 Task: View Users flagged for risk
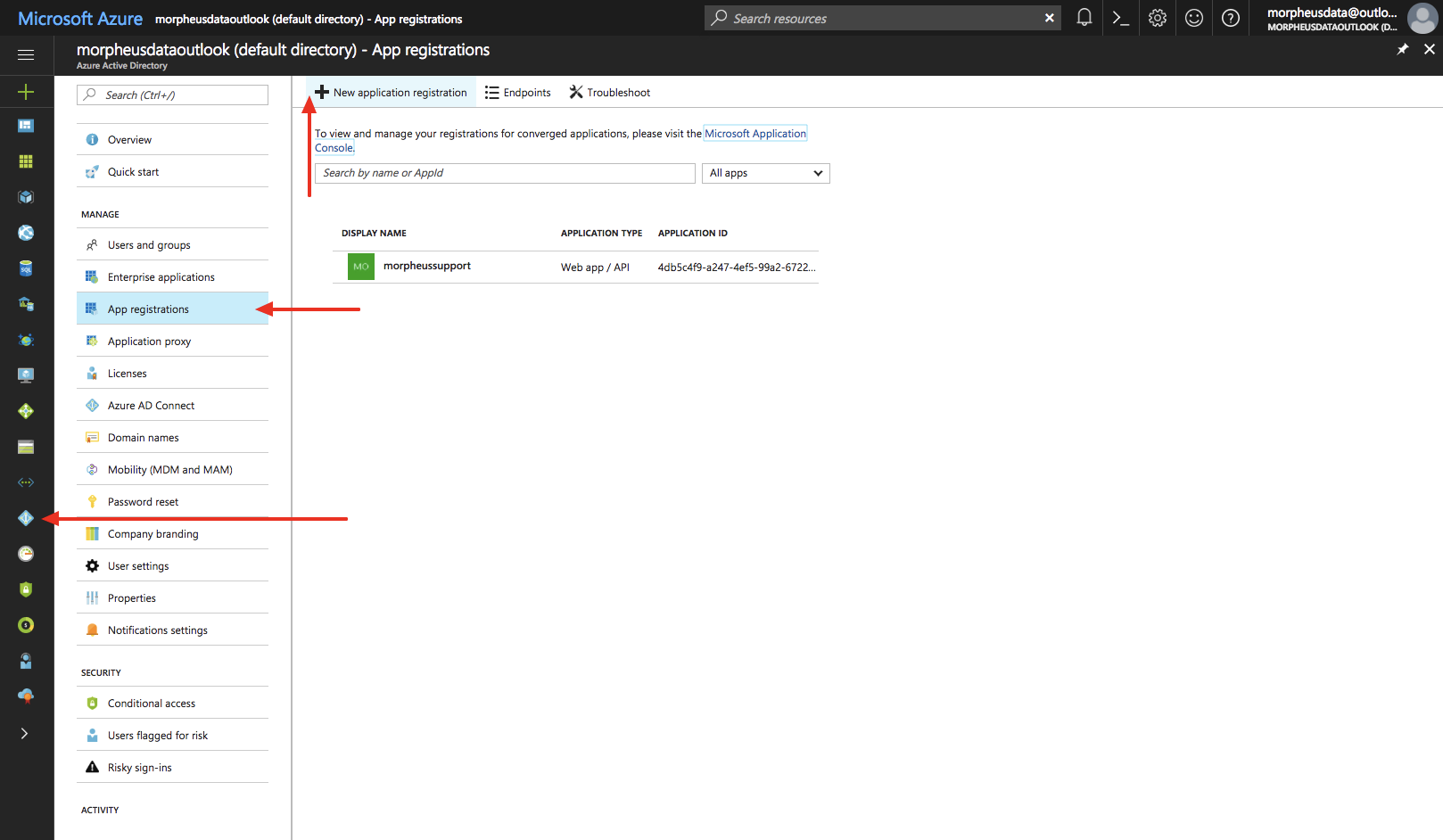pyautogui.click(x=173, y=736)
